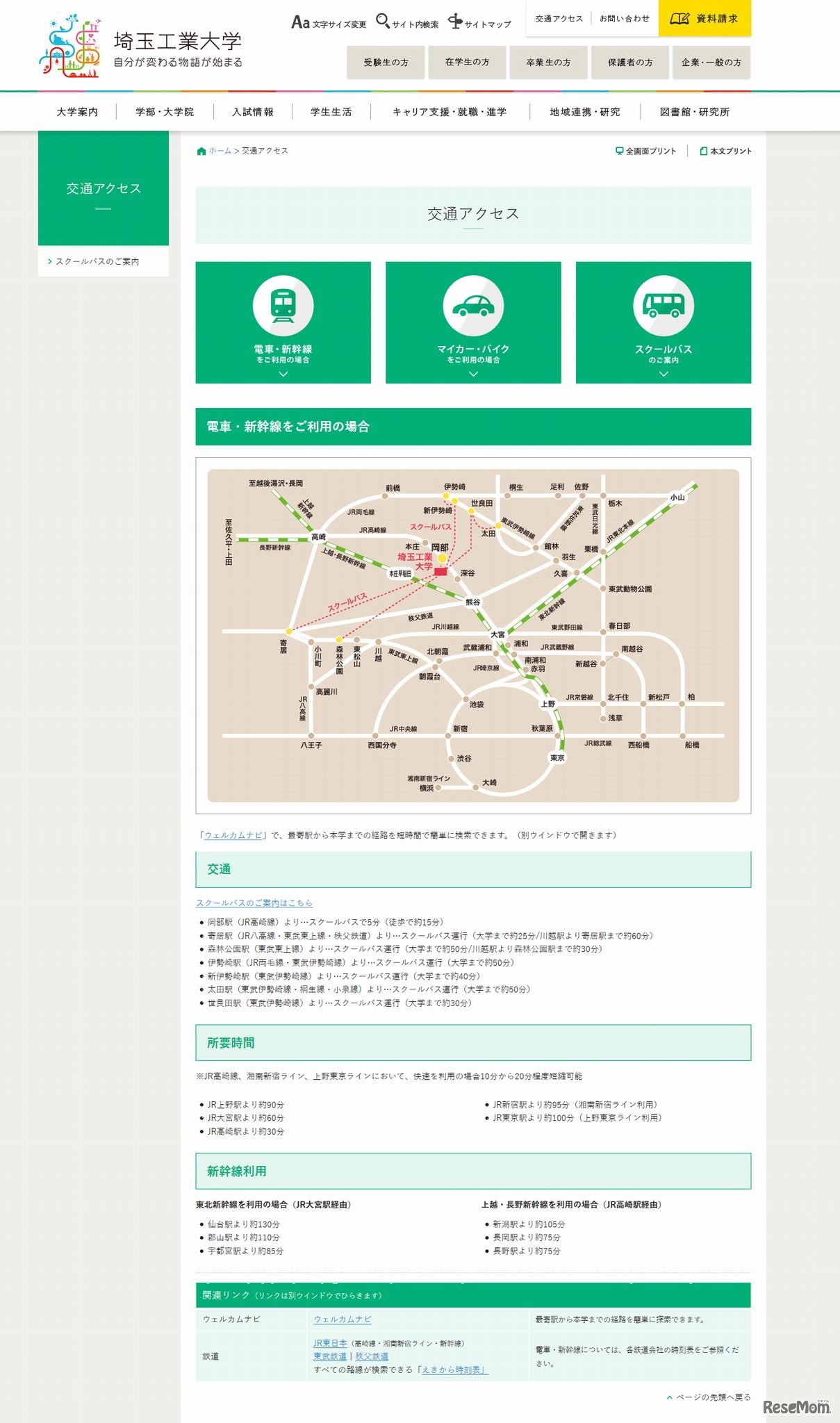Open site search via magnifier icon

point(382,21)
